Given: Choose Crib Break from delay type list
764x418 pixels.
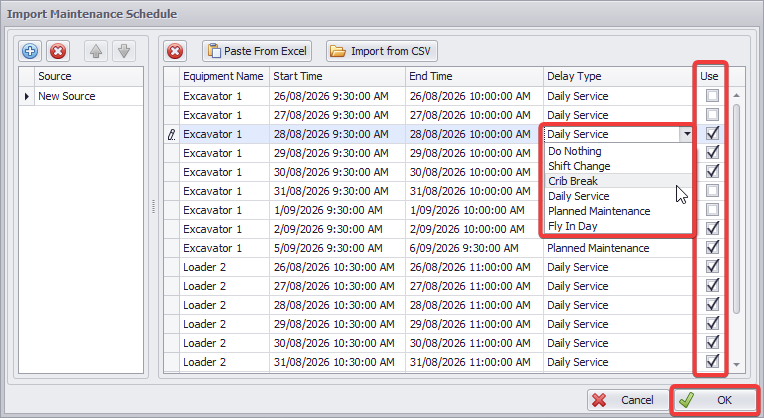Looking at the screenshot, I should 618,181.
